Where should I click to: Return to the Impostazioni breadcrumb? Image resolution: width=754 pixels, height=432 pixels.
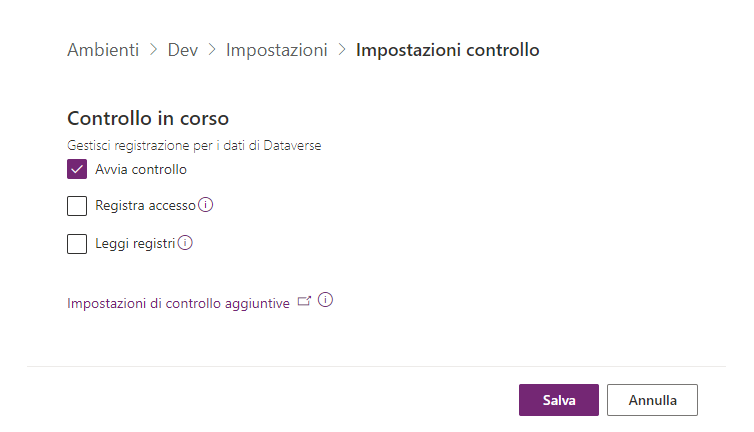(x=277, y=50)
